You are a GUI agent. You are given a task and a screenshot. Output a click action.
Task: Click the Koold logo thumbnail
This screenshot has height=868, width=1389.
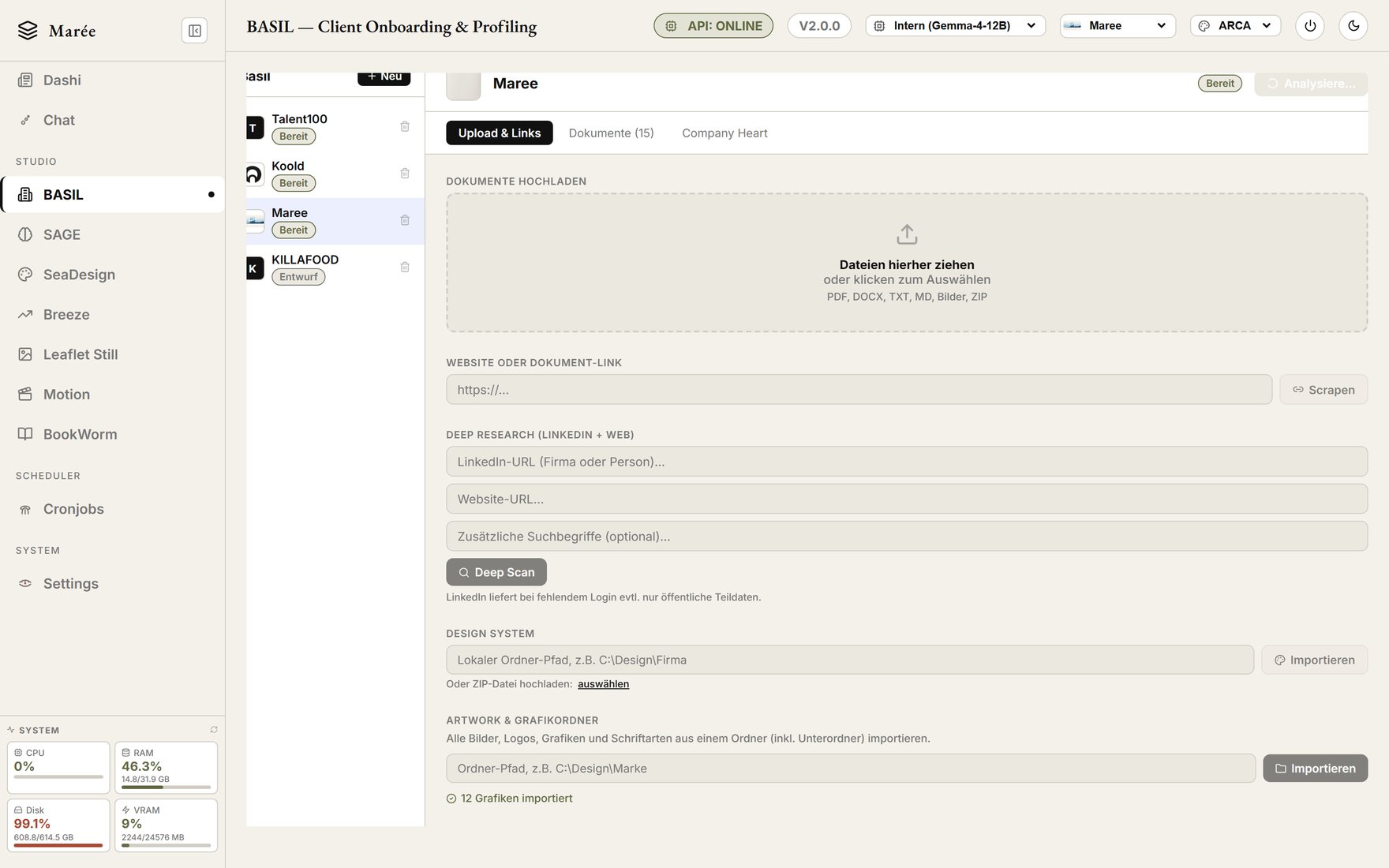(255, 174)
